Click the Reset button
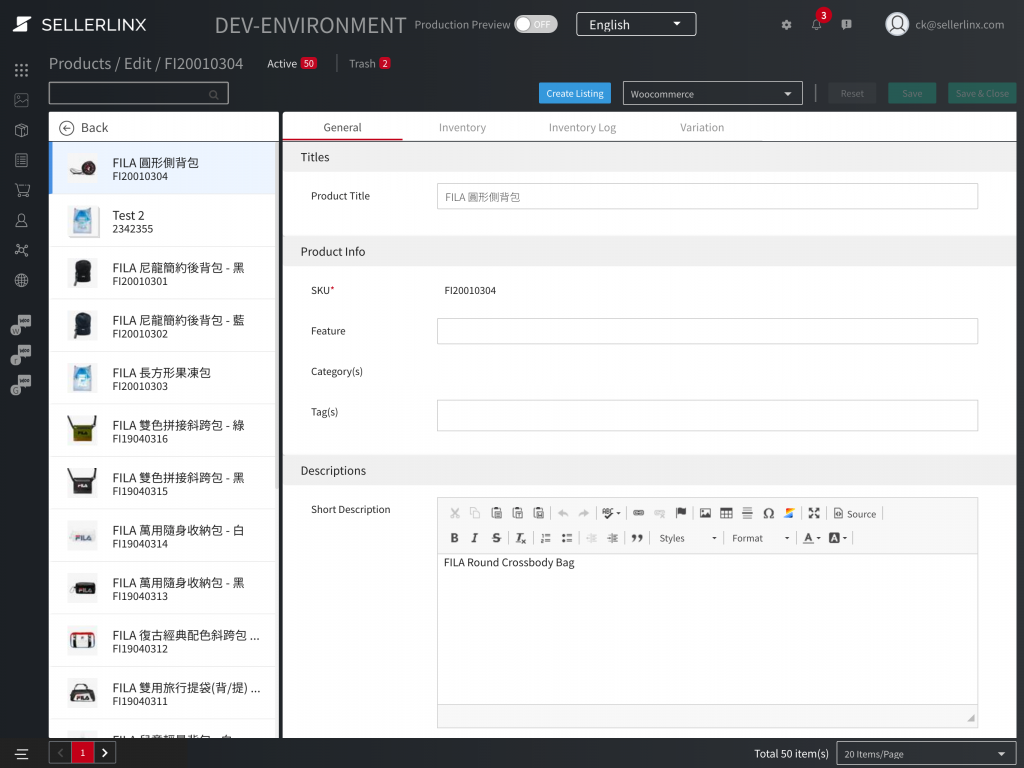Image resolution: width=1024 pixels, height=768 pixels. tap(852, 93)
